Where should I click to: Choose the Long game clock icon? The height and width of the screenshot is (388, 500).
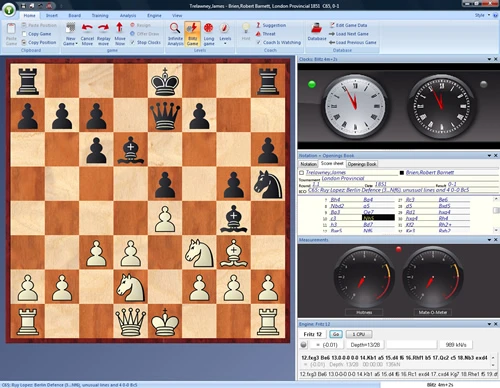[209, 28]
